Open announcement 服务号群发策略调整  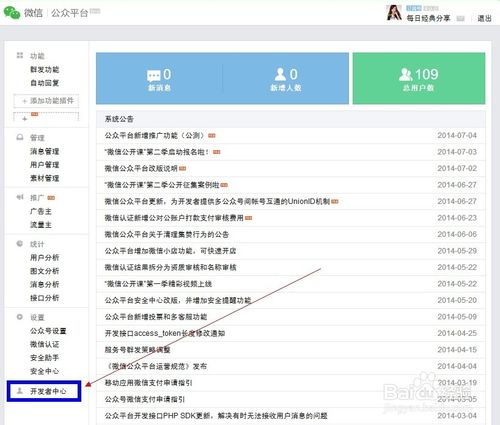[137, 350]
